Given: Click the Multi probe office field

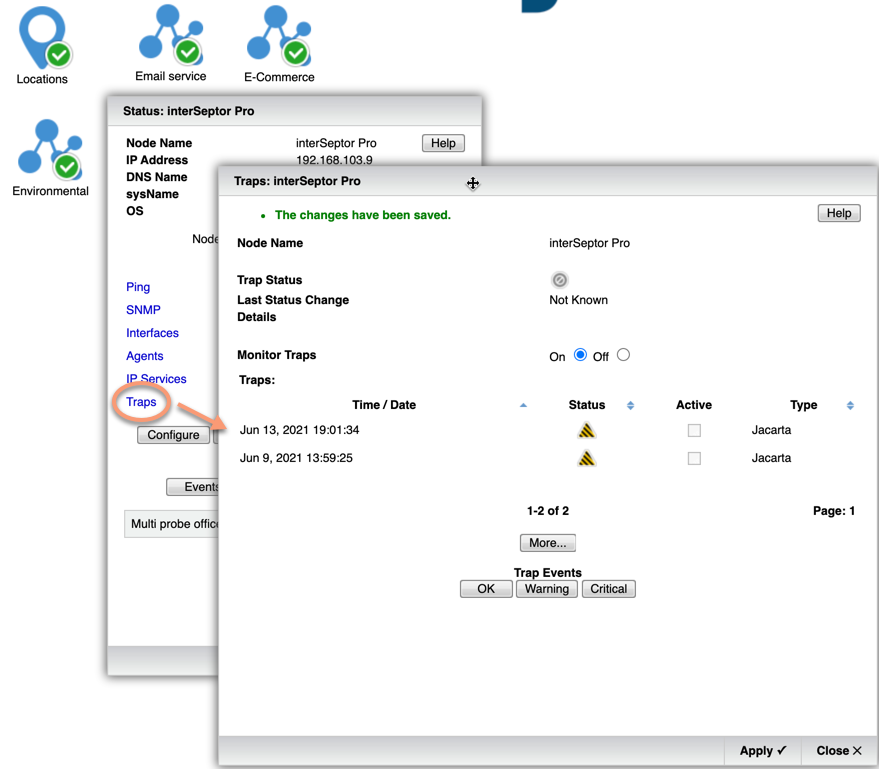Looking at the screenshot, I should point(172,524).
